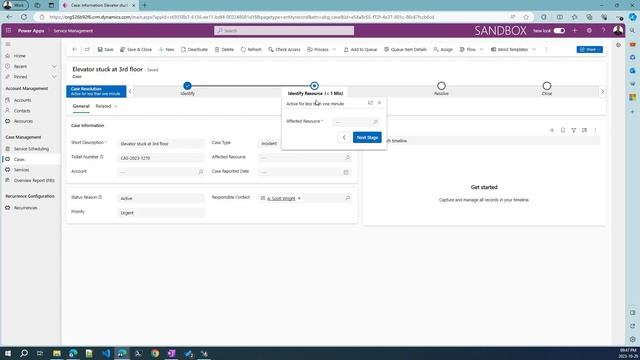The image size is (640, 360).
Task: Create a new record with New
Action: pos(166,49)
